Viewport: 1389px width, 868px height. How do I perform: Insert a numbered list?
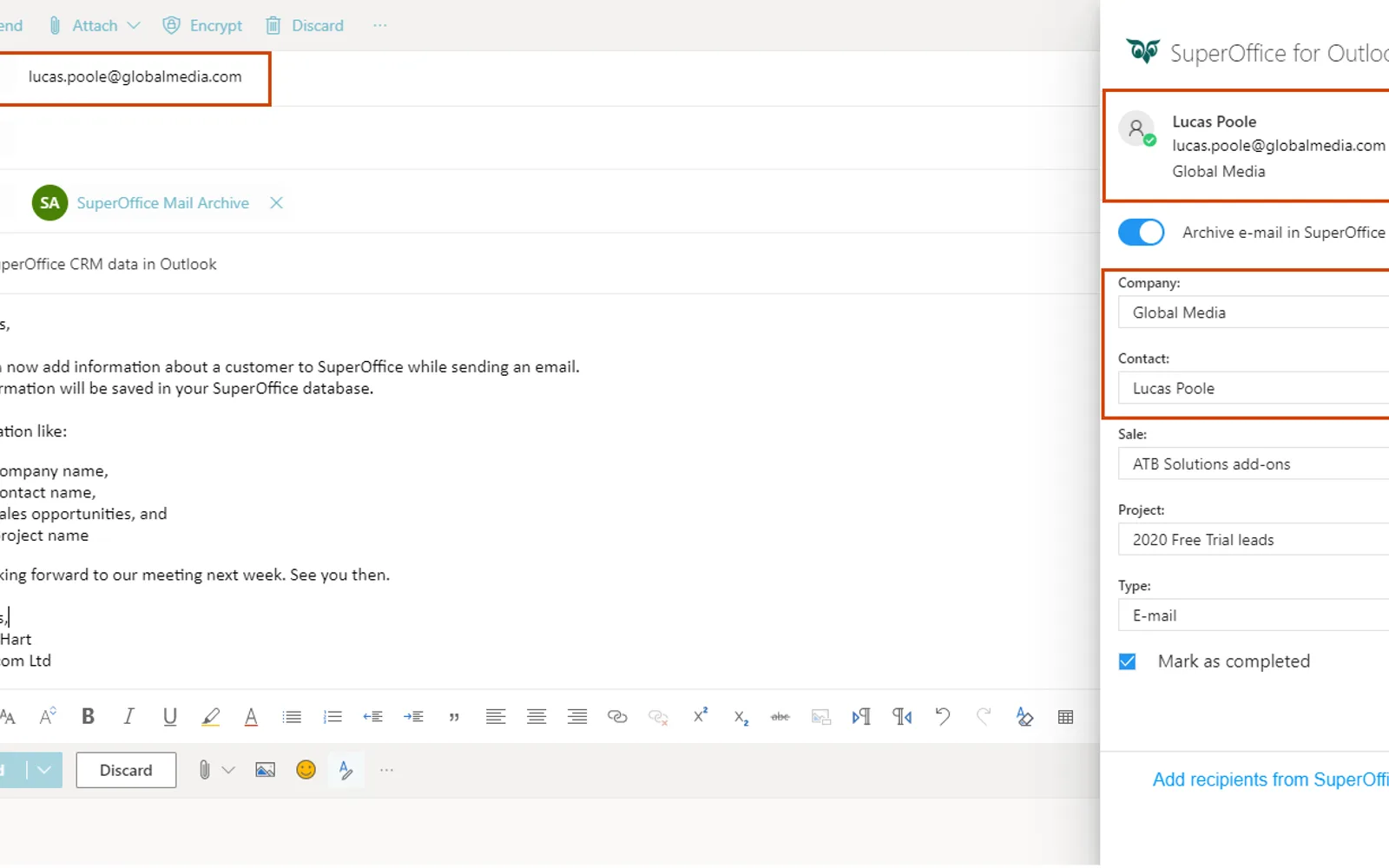(332, 717)
